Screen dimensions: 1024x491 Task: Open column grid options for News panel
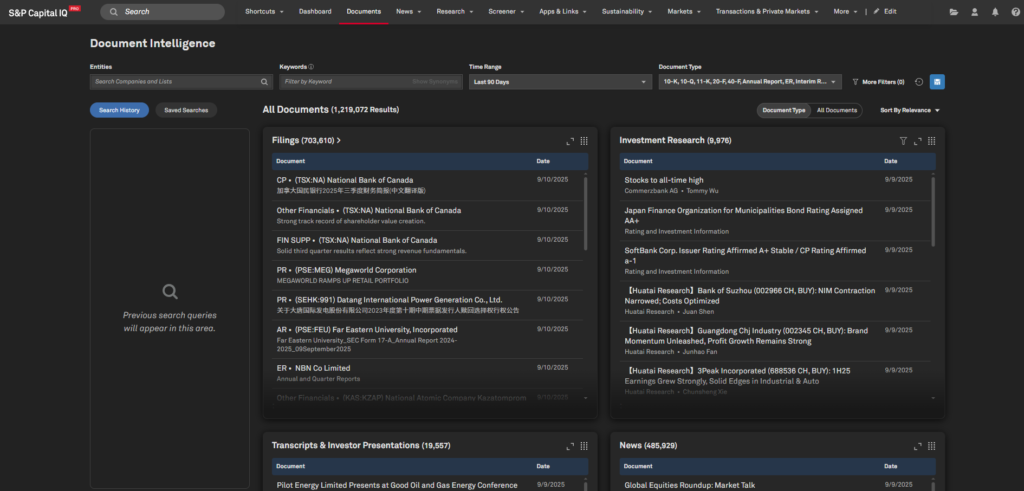click(931, 445)
